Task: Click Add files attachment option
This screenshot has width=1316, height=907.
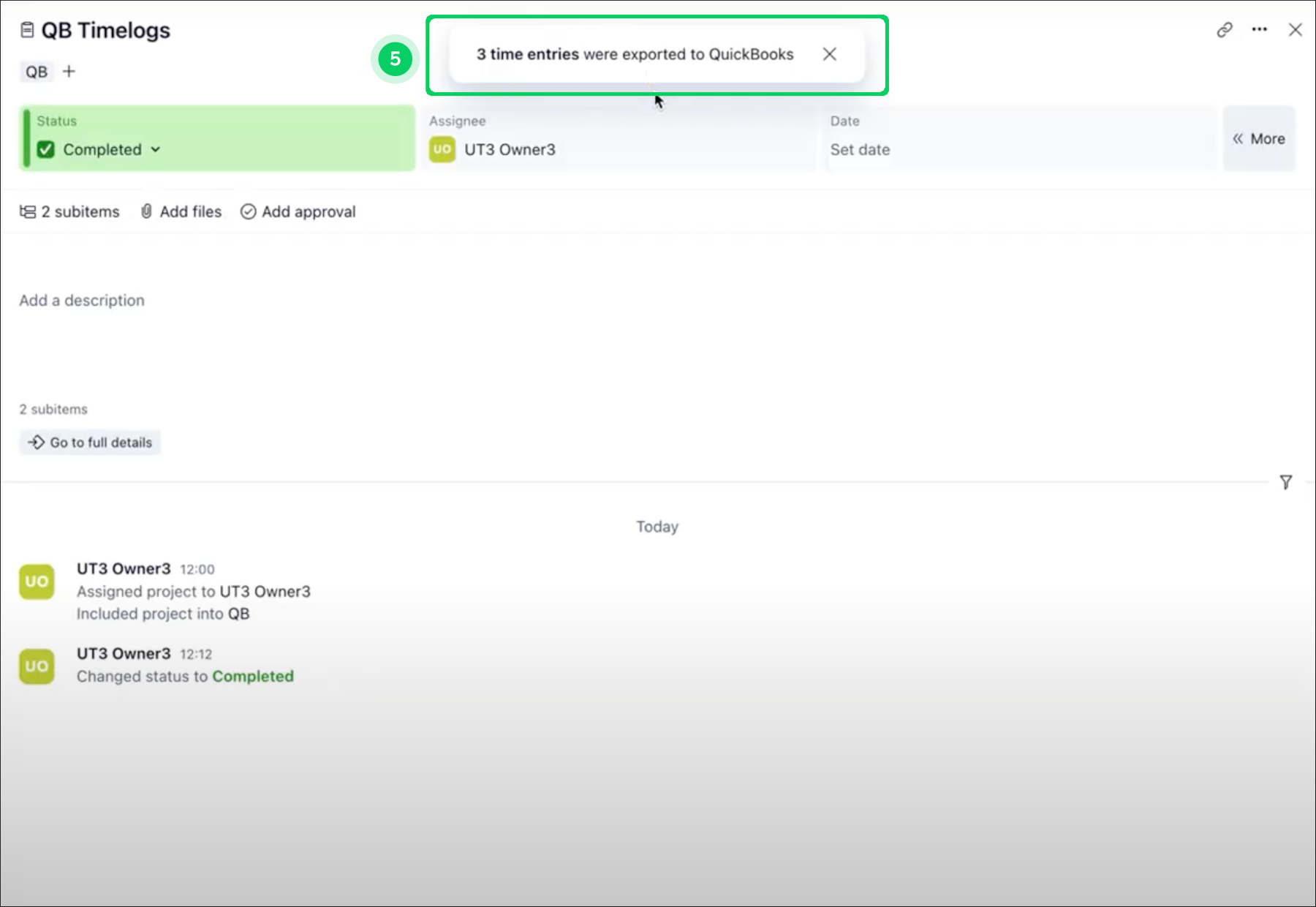Action: point(181,212)
